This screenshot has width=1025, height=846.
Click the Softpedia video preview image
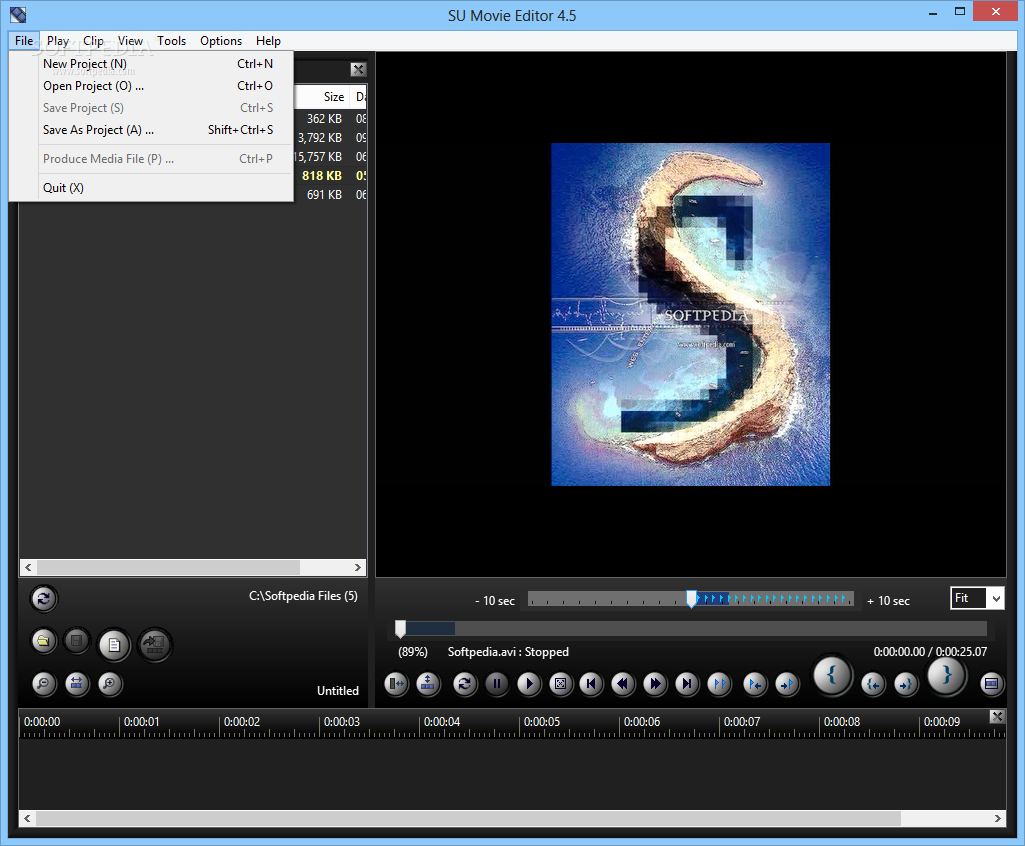(690, 314)
